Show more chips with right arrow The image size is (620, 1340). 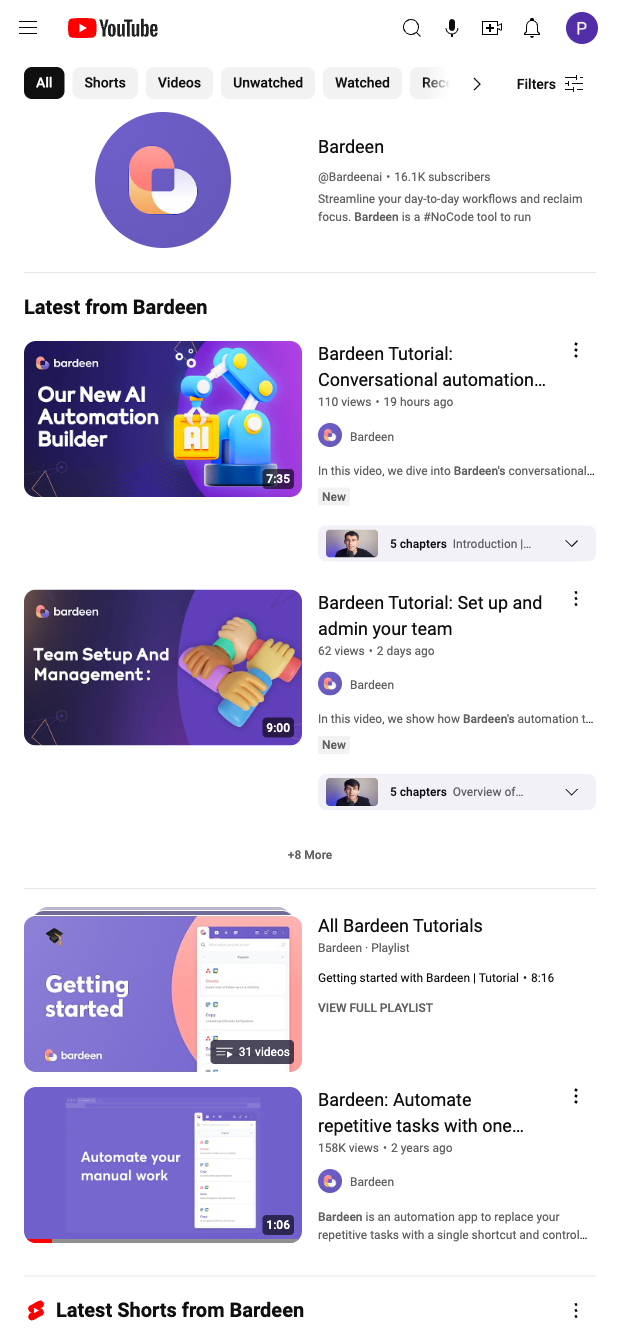(477, 84)
